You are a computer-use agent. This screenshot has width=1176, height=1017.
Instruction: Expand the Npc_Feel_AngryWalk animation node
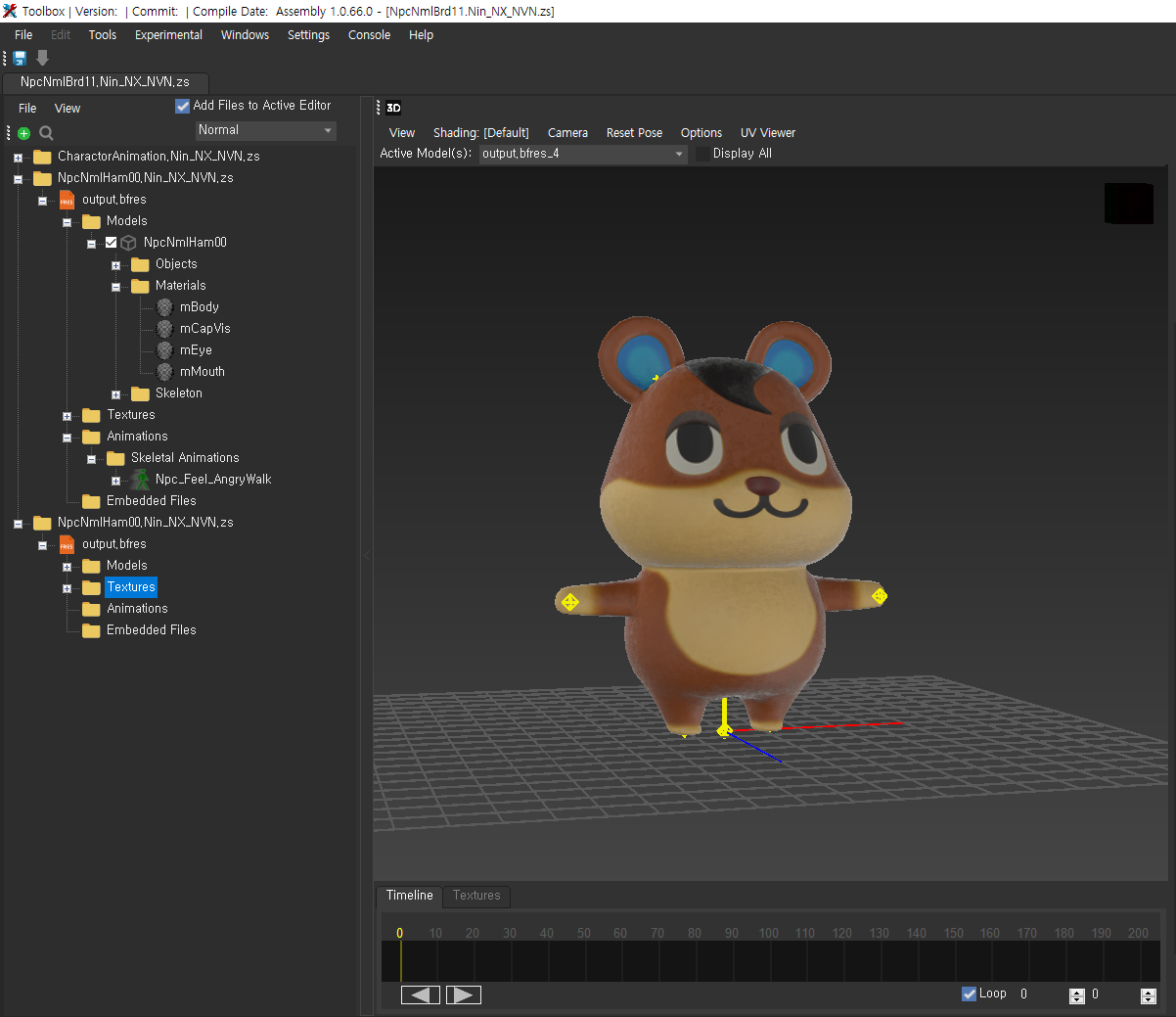click(x=115, y=481)
